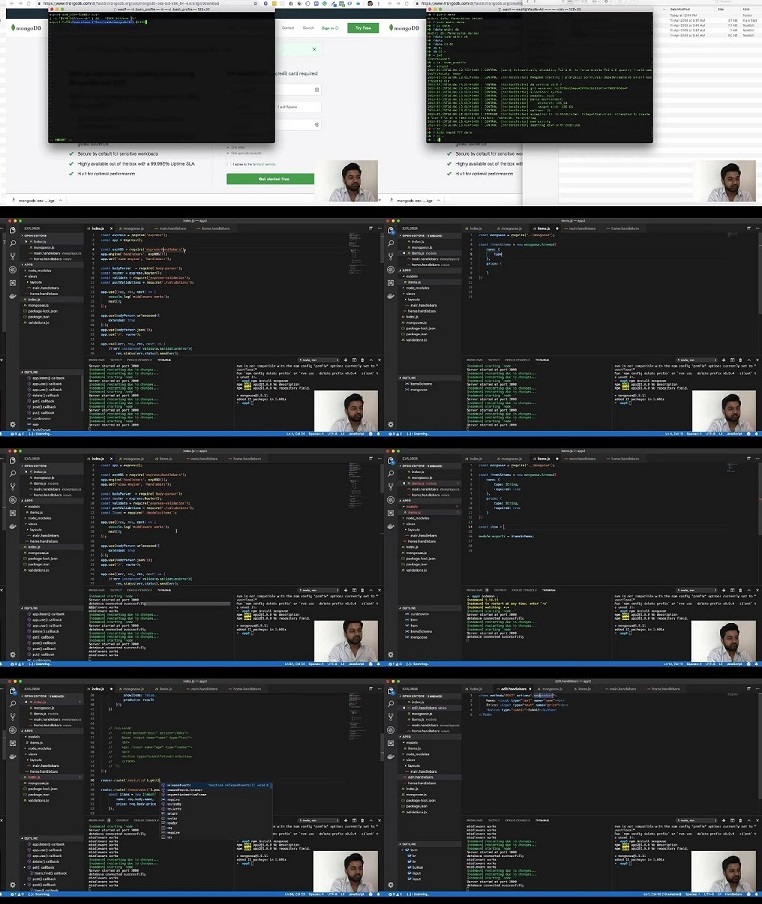
Task: Open the Sign In link in the top-left frame
Action: click(330, 28)
